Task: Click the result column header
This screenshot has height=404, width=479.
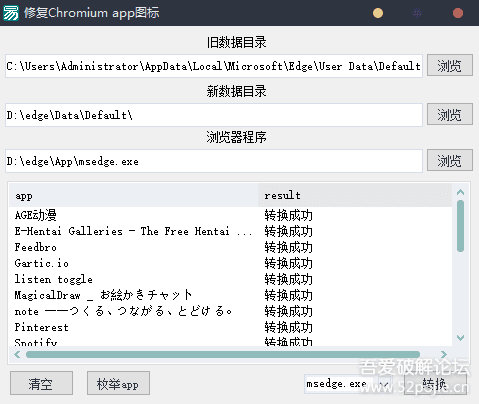Action: (355, 195)
